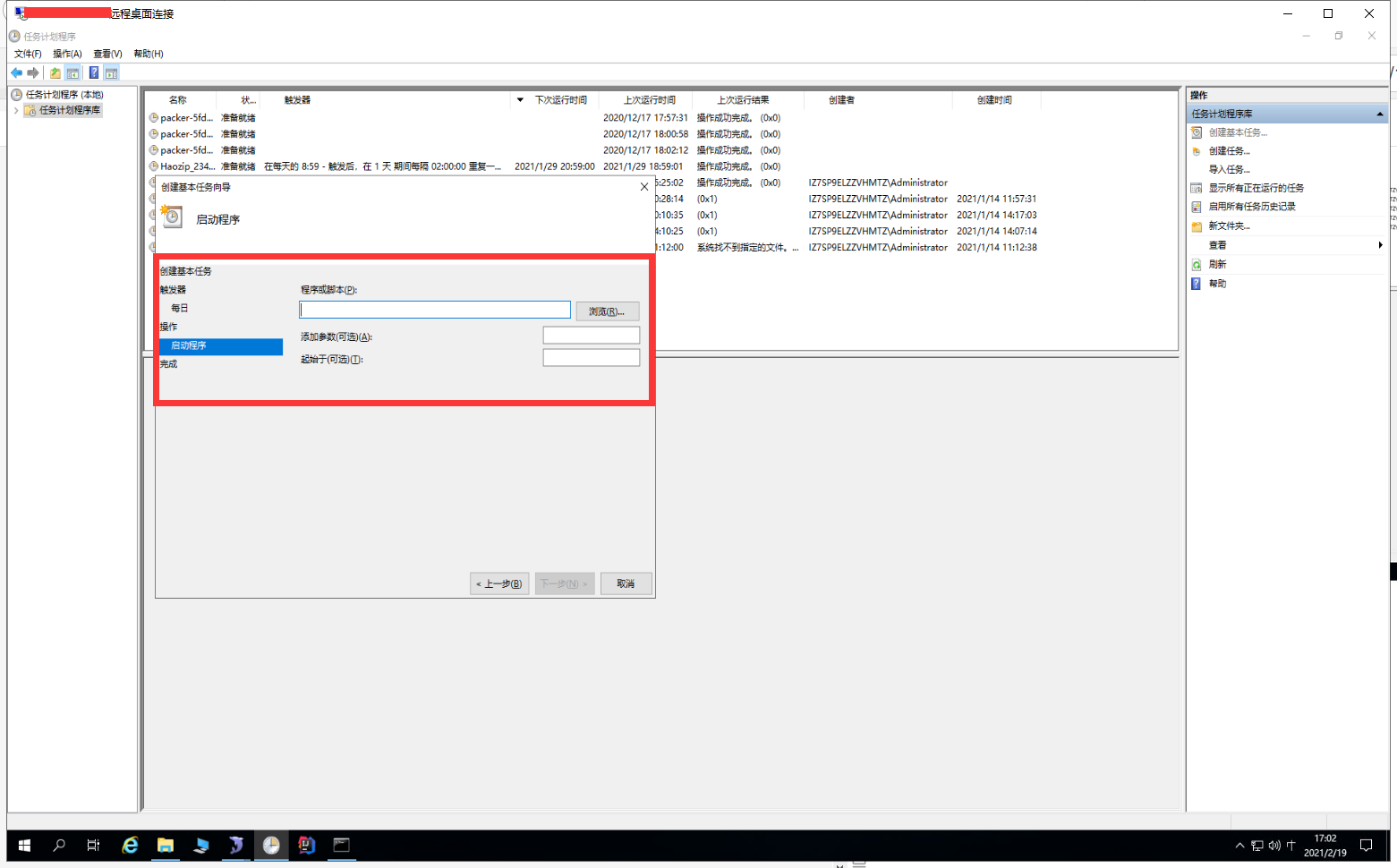Open the Windows Start menu
Viewport: 1397px width, 868px height.
(x=24, y=845)
